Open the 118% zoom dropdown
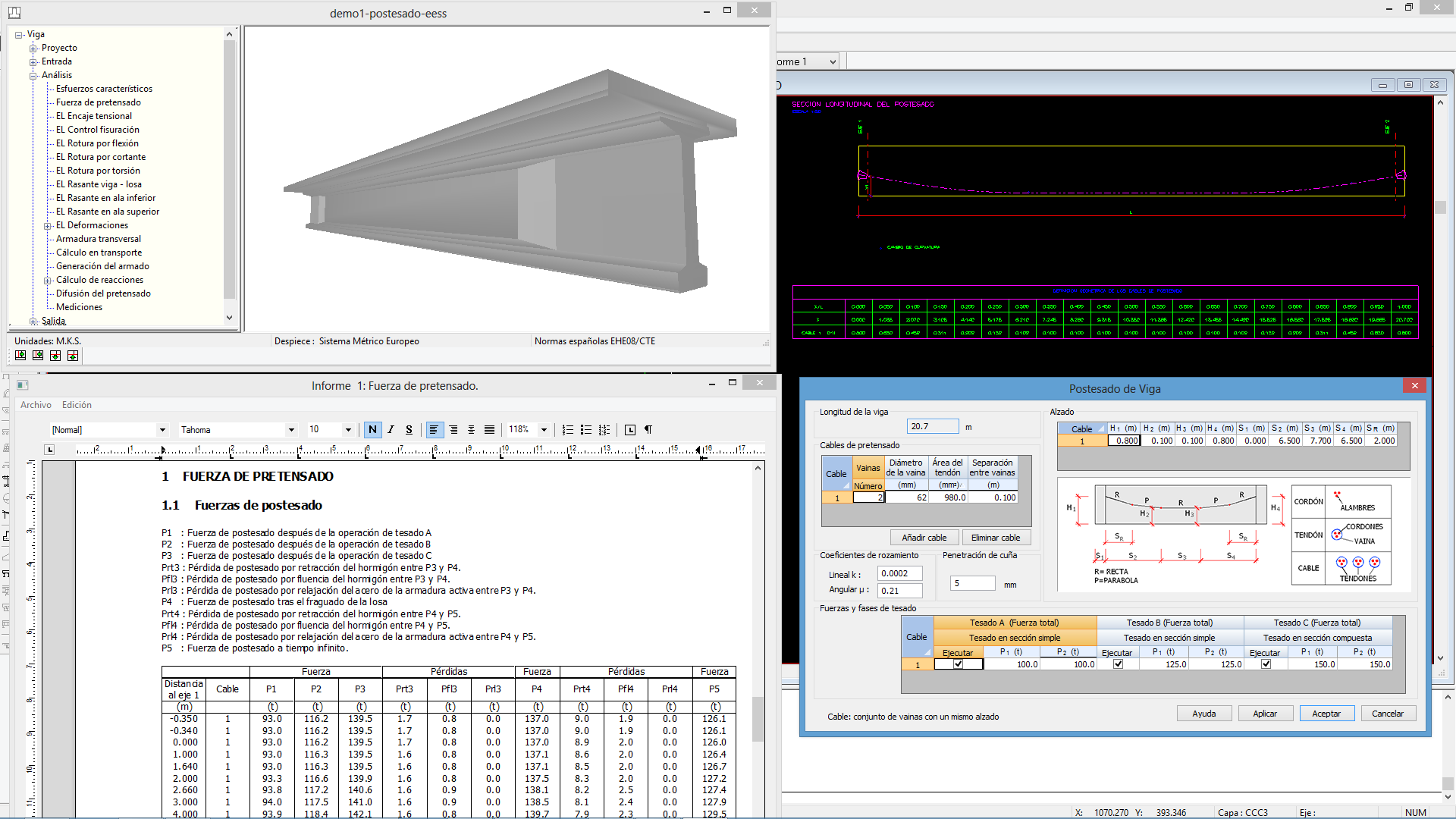This screenshot has width=1456, height=819. (544, 430)
